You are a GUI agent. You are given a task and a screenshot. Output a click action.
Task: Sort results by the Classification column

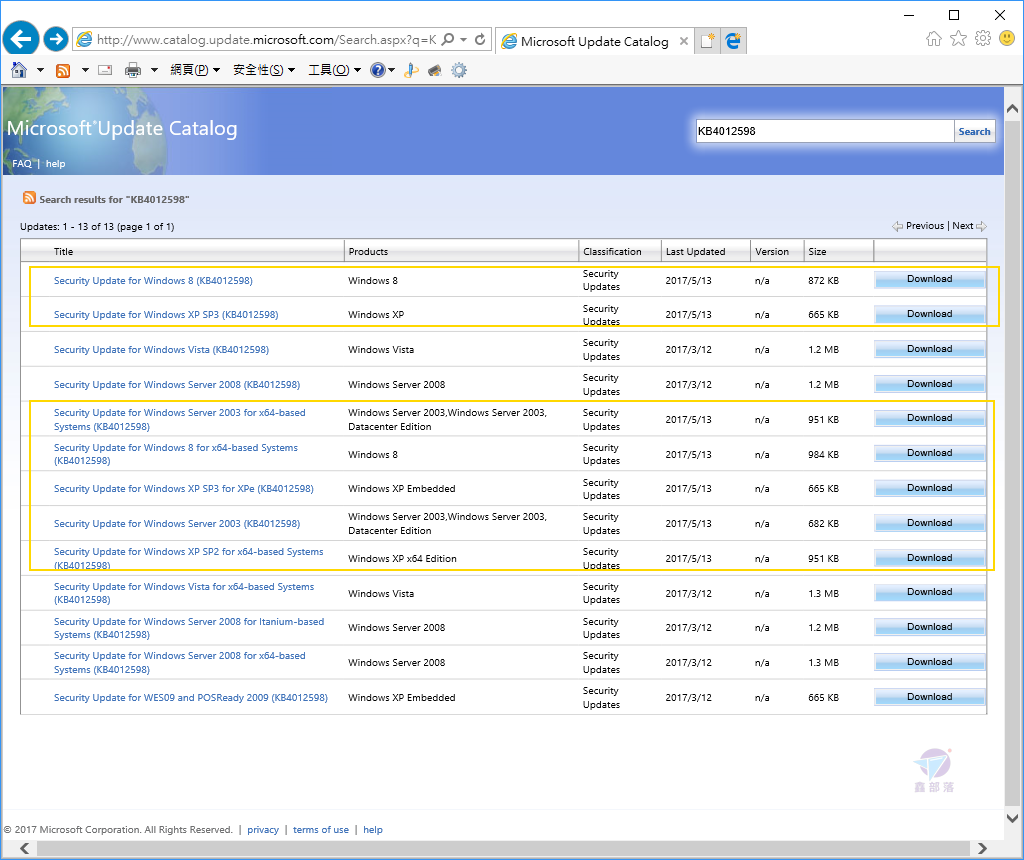tap(612, 251)
